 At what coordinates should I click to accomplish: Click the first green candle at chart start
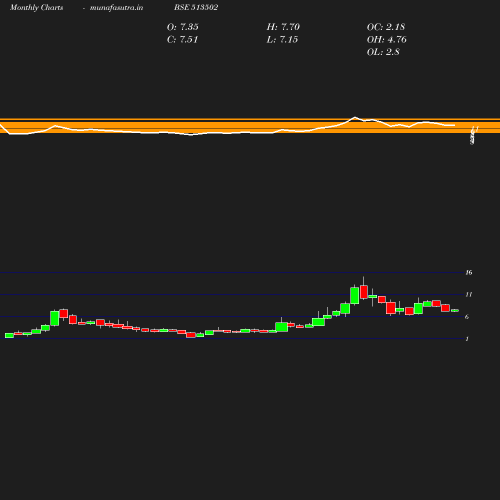[x=9, y=335]
